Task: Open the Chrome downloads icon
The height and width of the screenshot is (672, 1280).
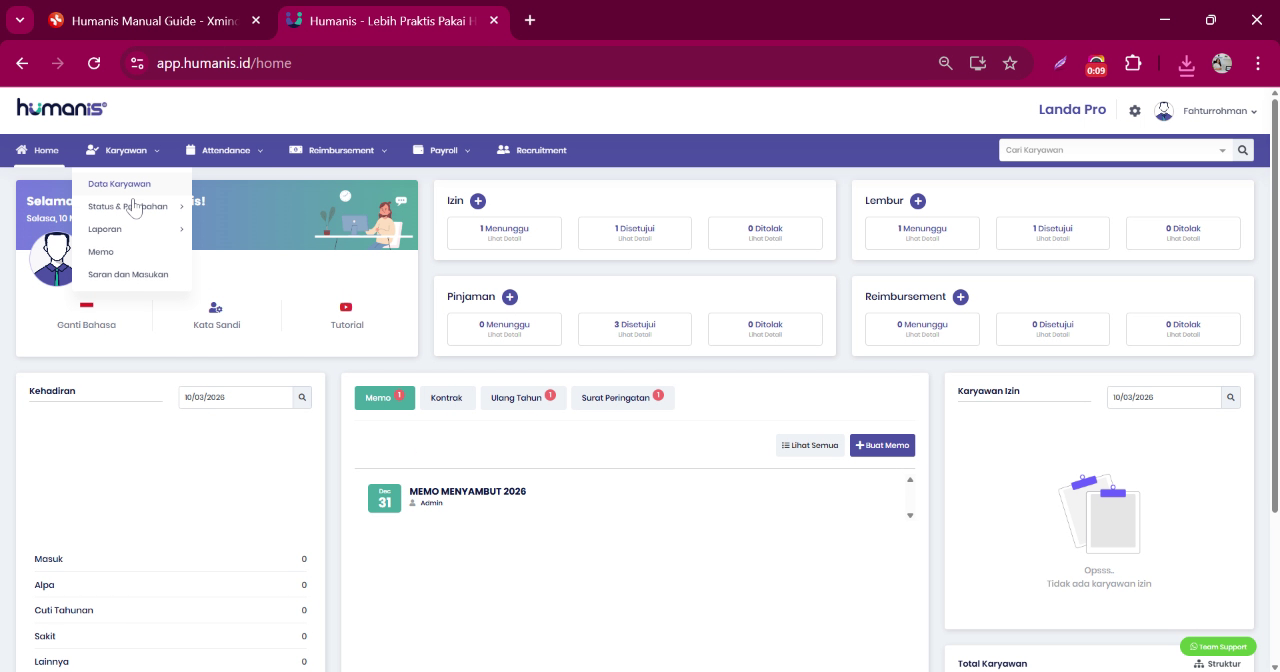Action: click(1186, 64)
